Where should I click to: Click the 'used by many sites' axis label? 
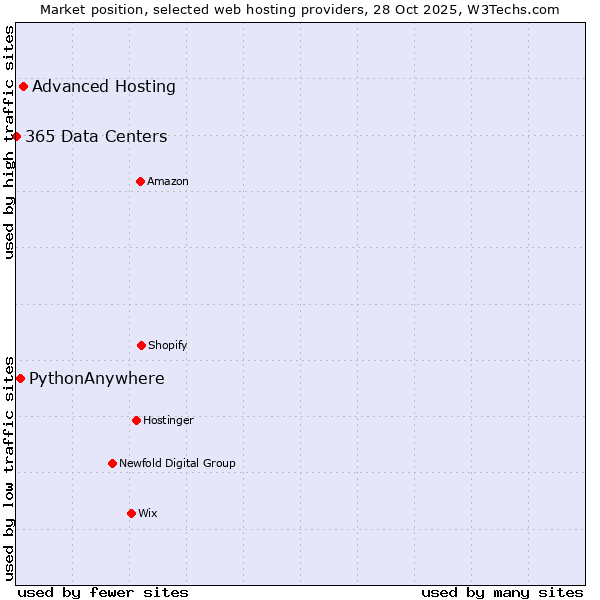pyautogui.click(x=502, y=592)
